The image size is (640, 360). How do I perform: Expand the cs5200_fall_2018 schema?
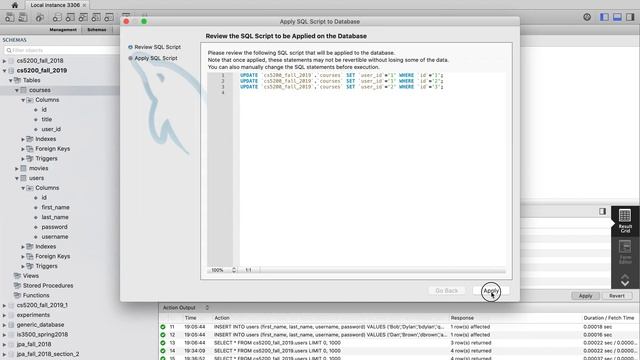click(x=4, y=61)
